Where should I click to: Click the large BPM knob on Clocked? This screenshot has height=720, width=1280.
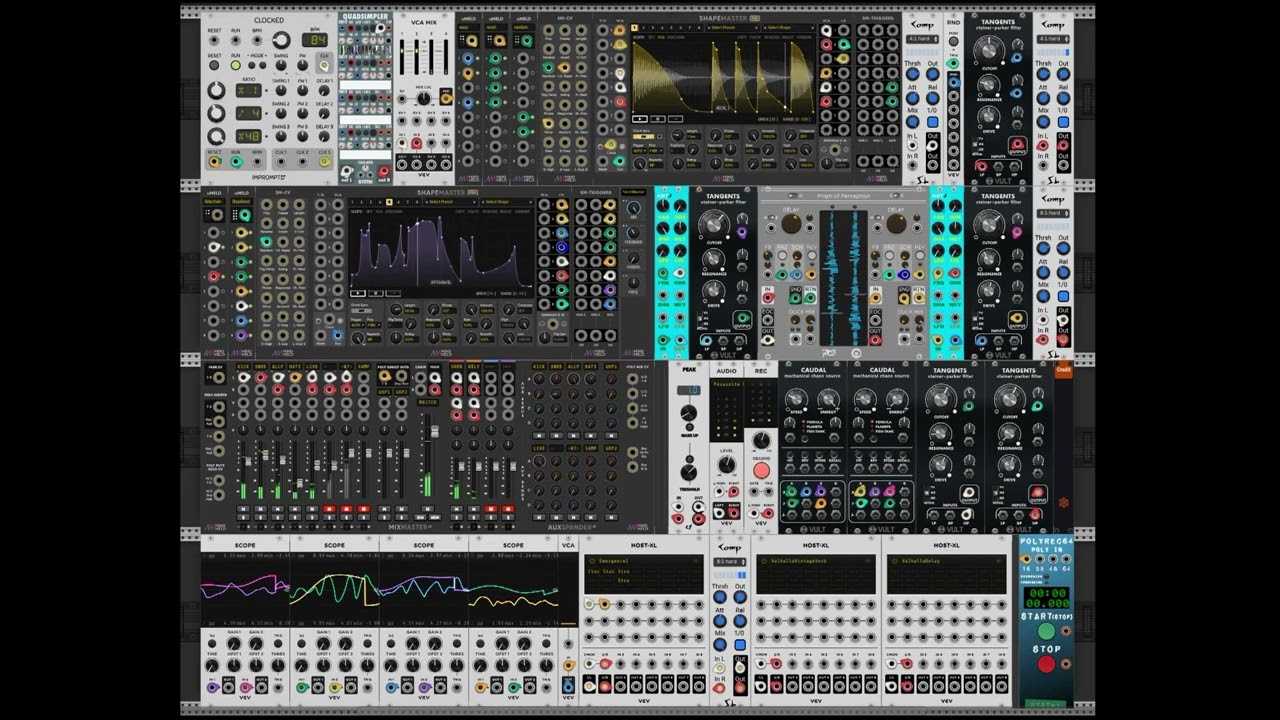(281, 40)
